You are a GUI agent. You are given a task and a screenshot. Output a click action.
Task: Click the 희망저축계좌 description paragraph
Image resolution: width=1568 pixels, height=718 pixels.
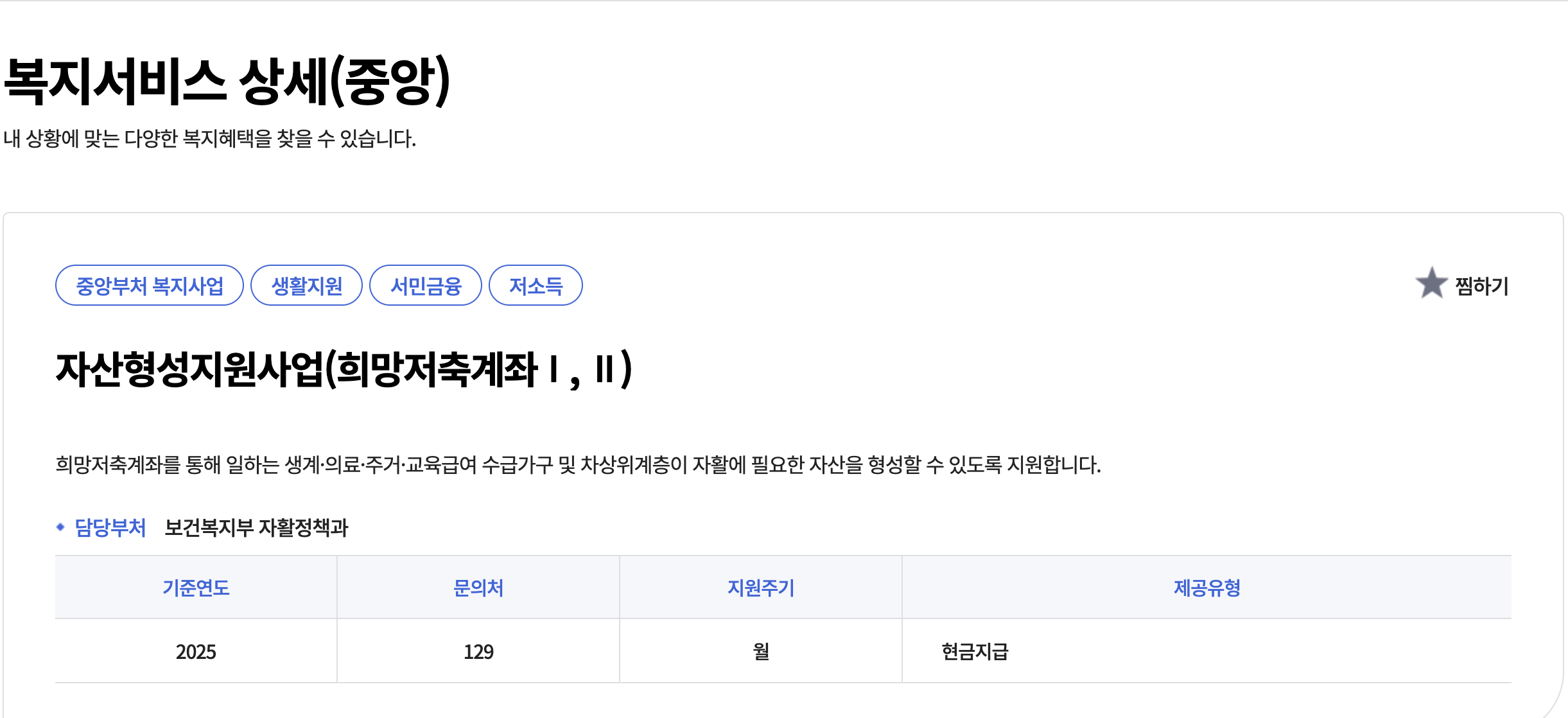point(578,464)
